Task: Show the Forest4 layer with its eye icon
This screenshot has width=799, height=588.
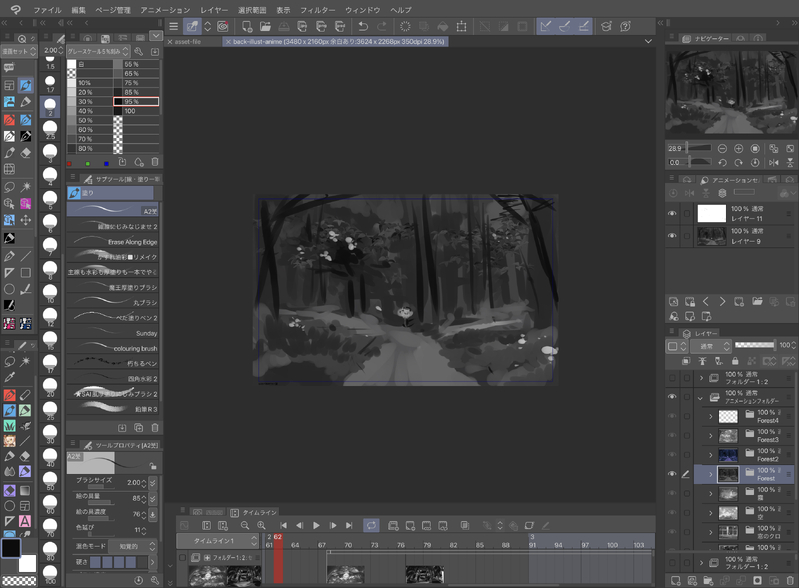Action: pyautogui.click(x=672, y=416)
